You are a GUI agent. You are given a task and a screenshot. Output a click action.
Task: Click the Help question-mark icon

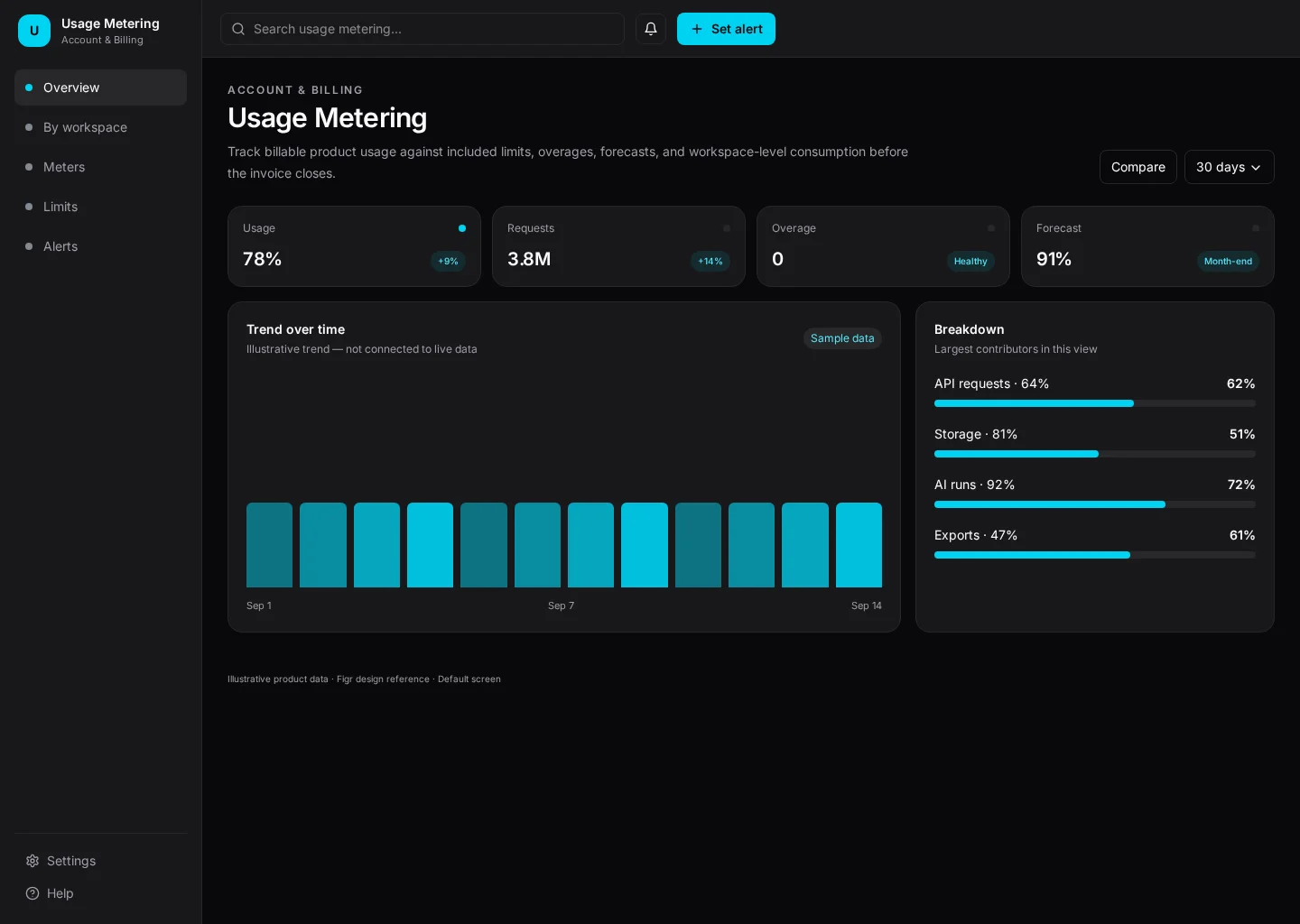[32, 893]
